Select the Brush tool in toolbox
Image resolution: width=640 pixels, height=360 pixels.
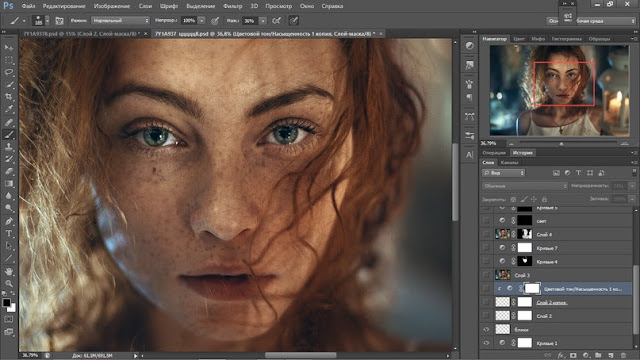pyautogui.click(x=9, y=134)
